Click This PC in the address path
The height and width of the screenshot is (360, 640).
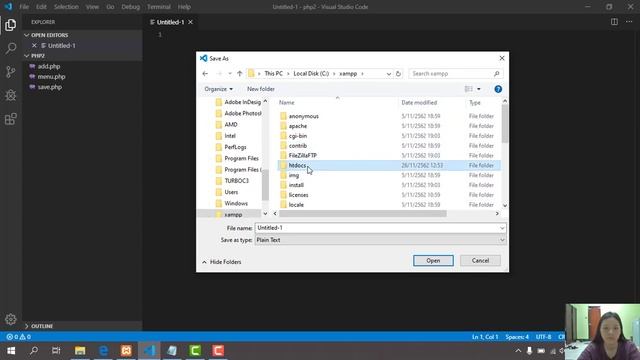point(273,73)
